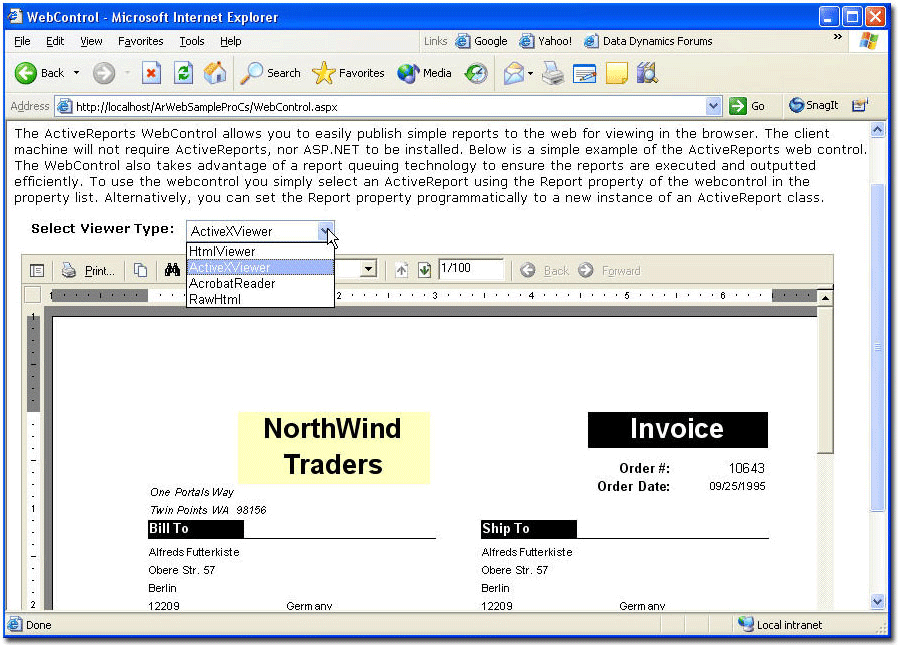Open the zoom percentage dropdown in the viewer
This screenshot has width=898, height=645.
(x=366, y=268)
